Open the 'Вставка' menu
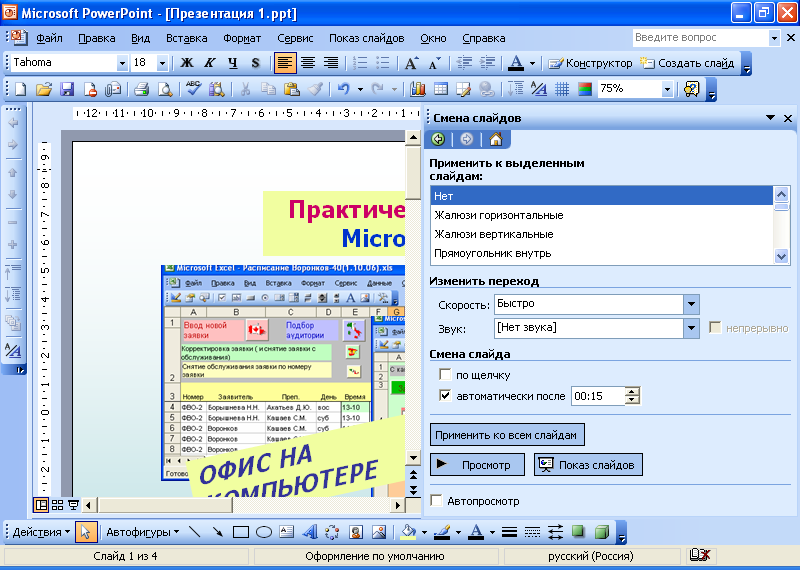Image resolution: width=800 pixels, height=570 pixels. [187, 38]
